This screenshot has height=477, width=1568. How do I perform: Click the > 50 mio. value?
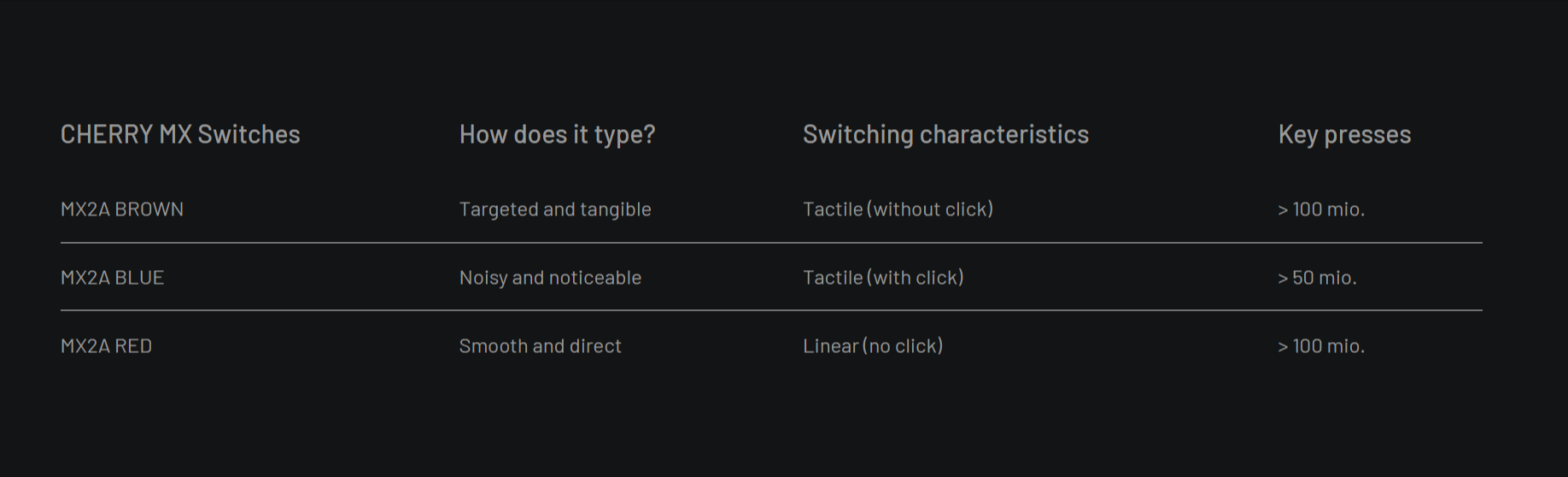(x=1317, y=278)
